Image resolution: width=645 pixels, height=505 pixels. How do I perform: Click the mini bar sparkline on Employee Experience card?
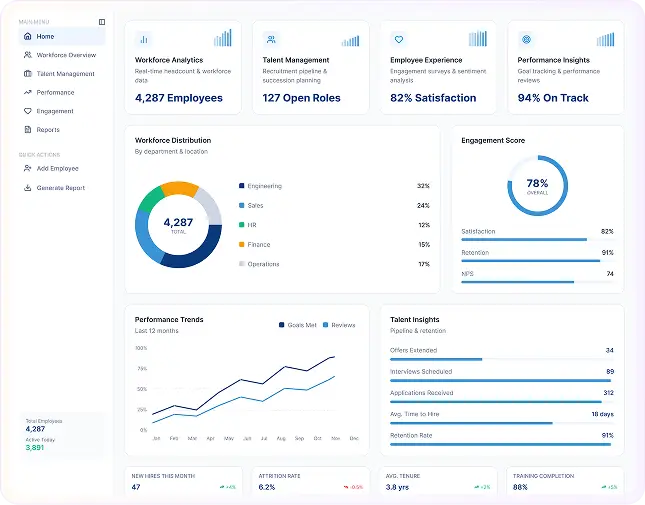coord(478,38)
